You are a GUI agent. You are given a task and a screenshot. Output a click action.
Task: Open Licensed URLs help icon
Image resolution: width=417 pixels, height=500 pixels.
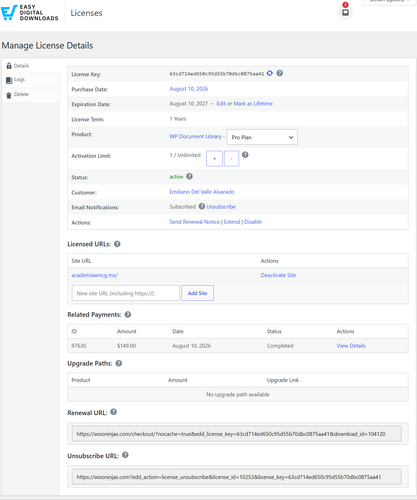click(x=117, y=244)
